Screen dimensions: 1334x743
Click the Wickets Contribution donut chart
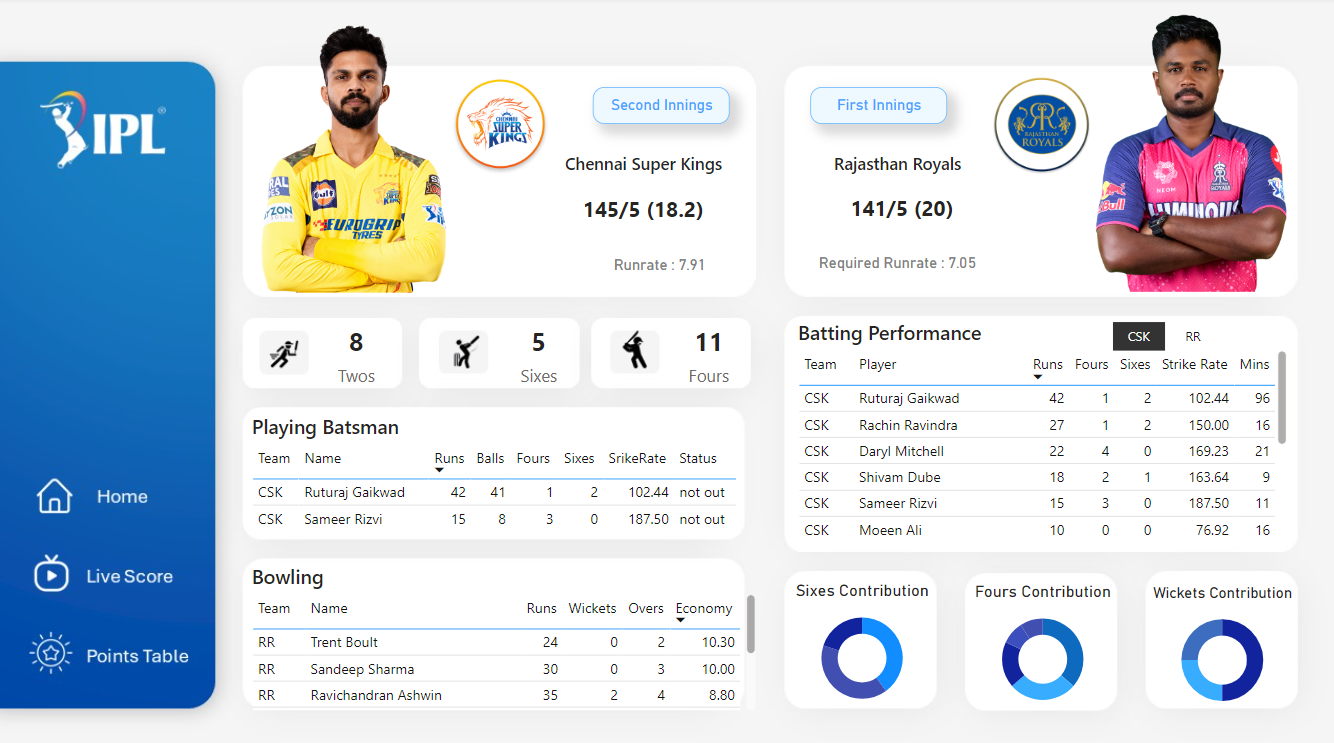click(x=1222, y=660)
